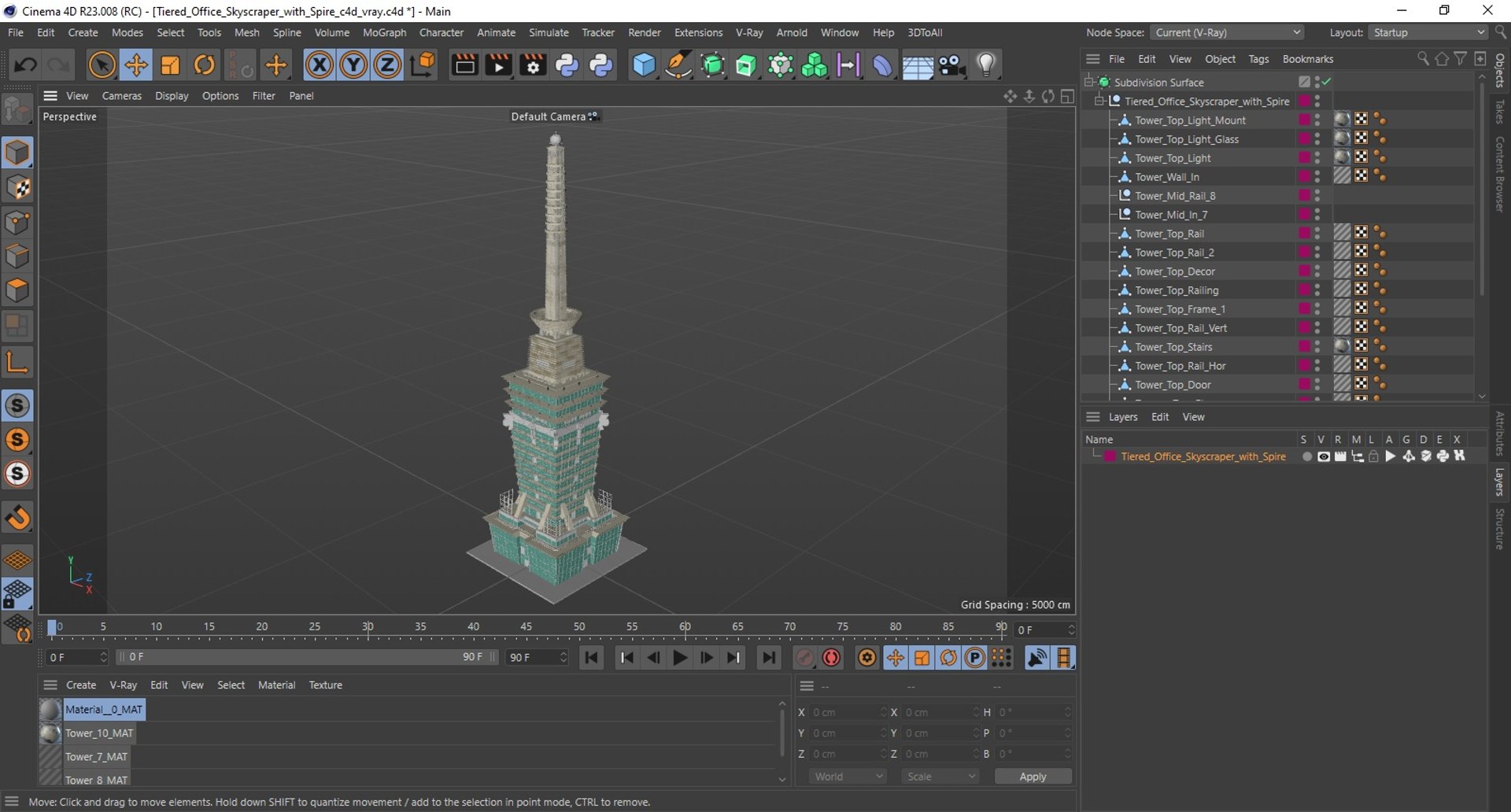Image resolution: width=1511 pixels, height=812 pixels.
Task: Toggle Z axis lock
Action: tap(387, 65)
